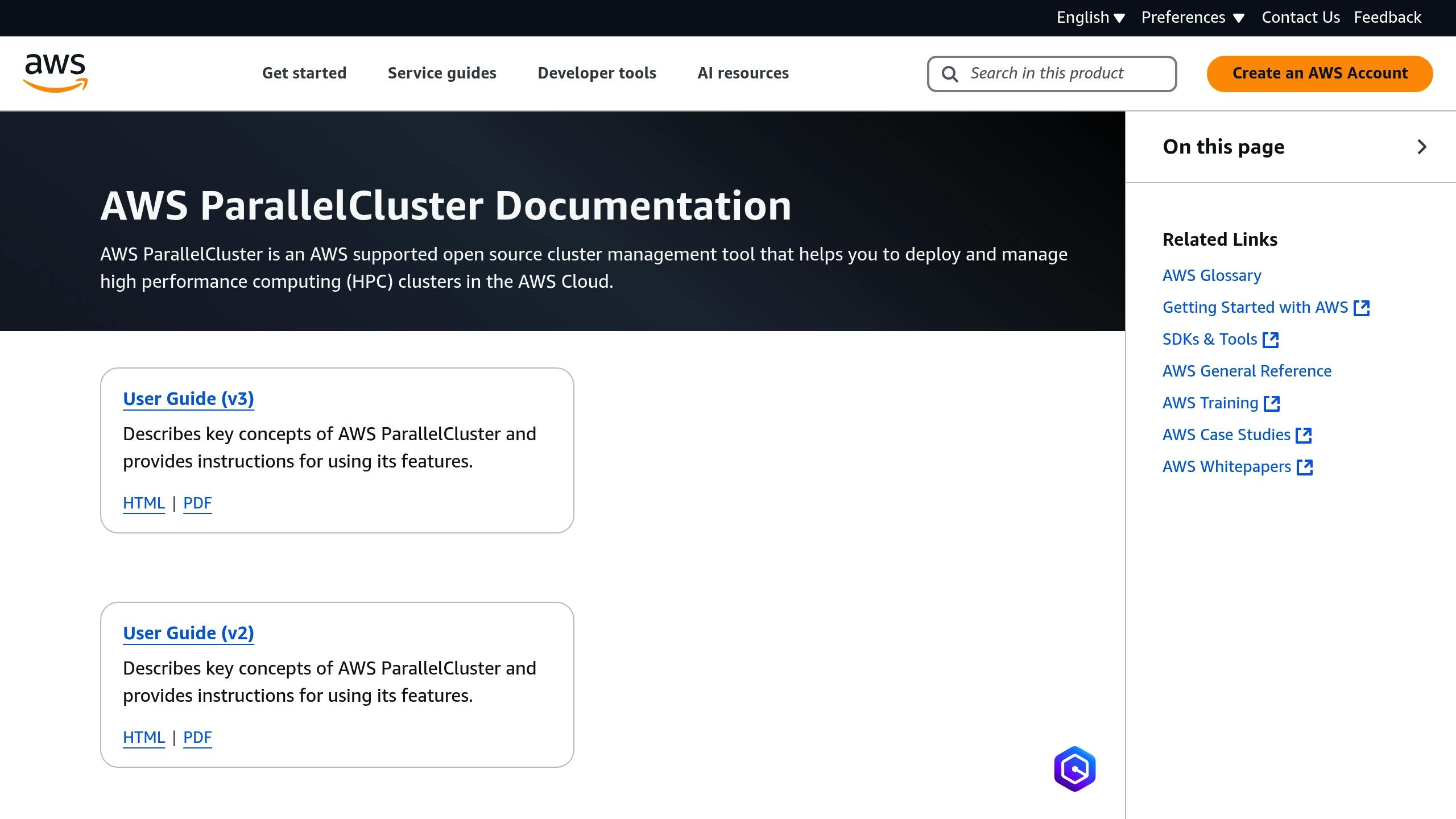Click the AWS ParallelCluster Documentation title
This screenshot has width=1456, height=819.
(446, 205)
